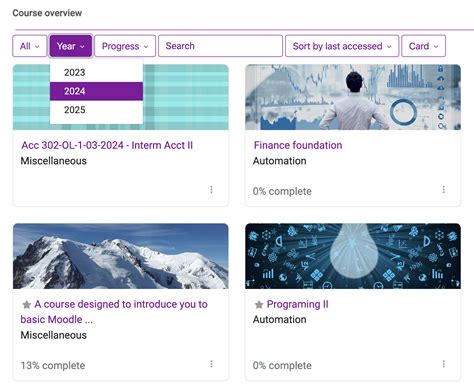Click into the Search courses field
Image resolution: width=474 pixels, height=387 pixels.
(220, 46)
